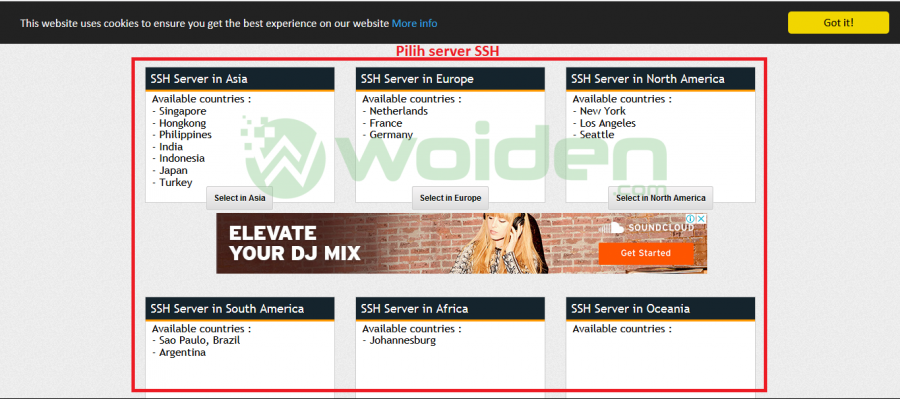The image size is (900, 399).
Task: Open the More info cookie link
Action: (414, 24)
